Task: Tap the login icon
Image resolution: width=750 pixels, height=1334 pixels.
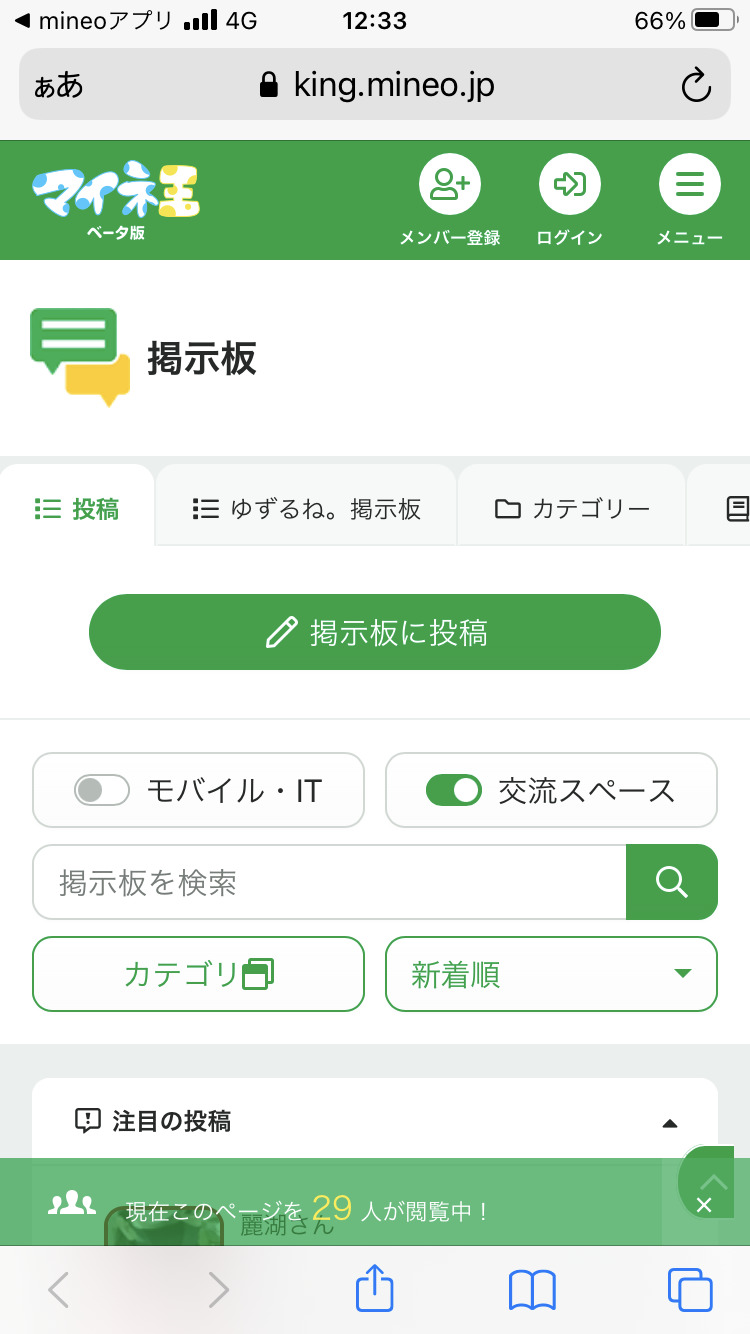Action: click(x=569, y=185)
